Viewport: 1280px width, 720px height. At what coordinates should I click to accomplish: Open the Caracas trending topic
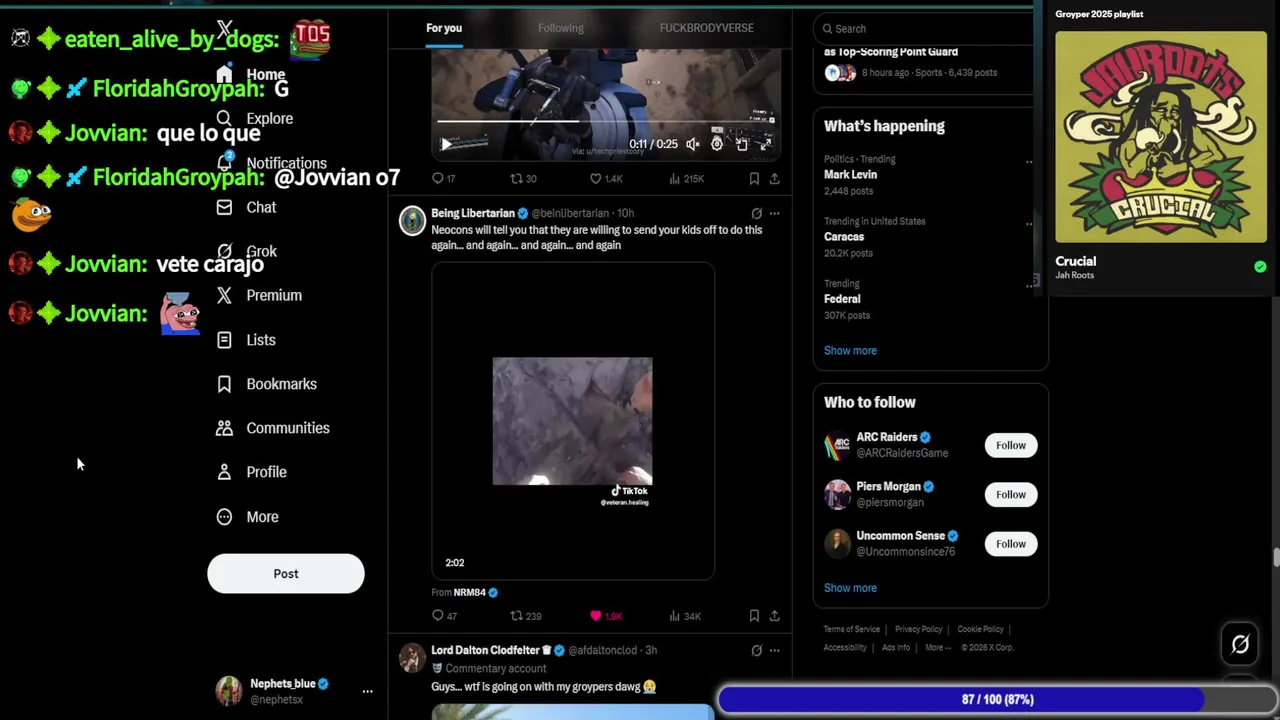pyautogui.click(x=844, y=237)
